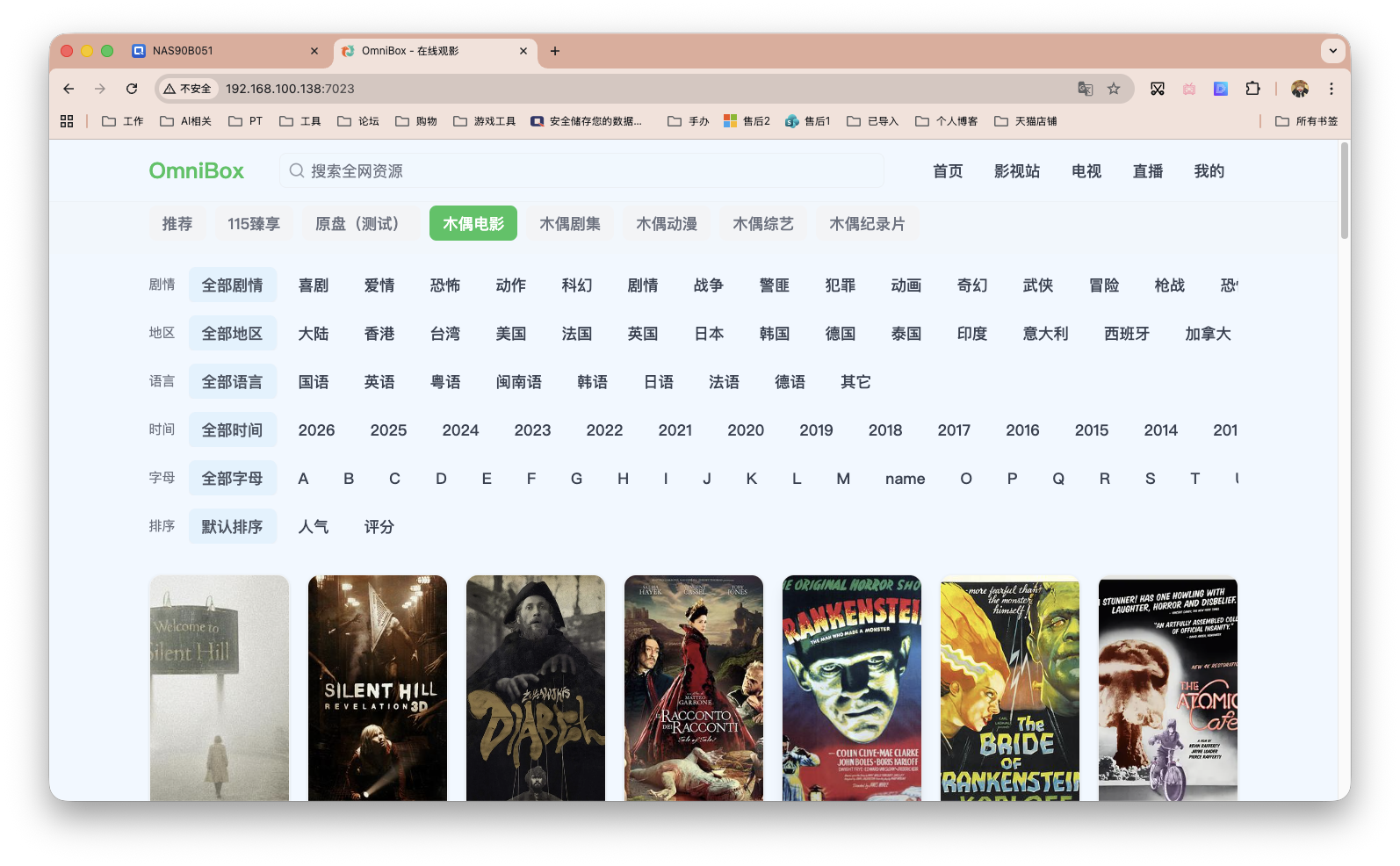This screenshot has height=866, width=1400.
Task: Click the browser back arrow
Action: (69, 89)
